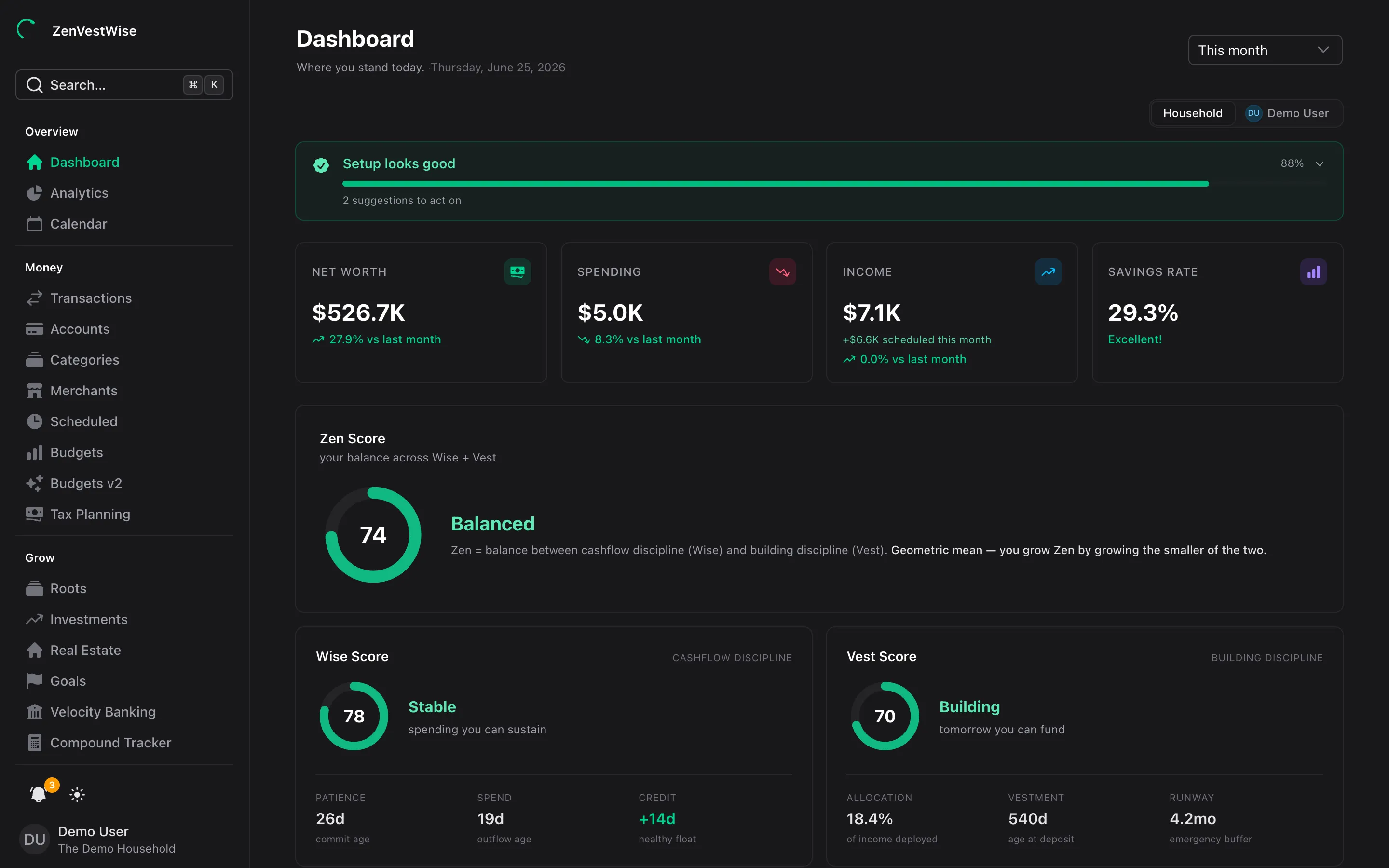This screenshot has width=1389, height=868.
Task: Click the search magnifier icon
Action: 34,85
